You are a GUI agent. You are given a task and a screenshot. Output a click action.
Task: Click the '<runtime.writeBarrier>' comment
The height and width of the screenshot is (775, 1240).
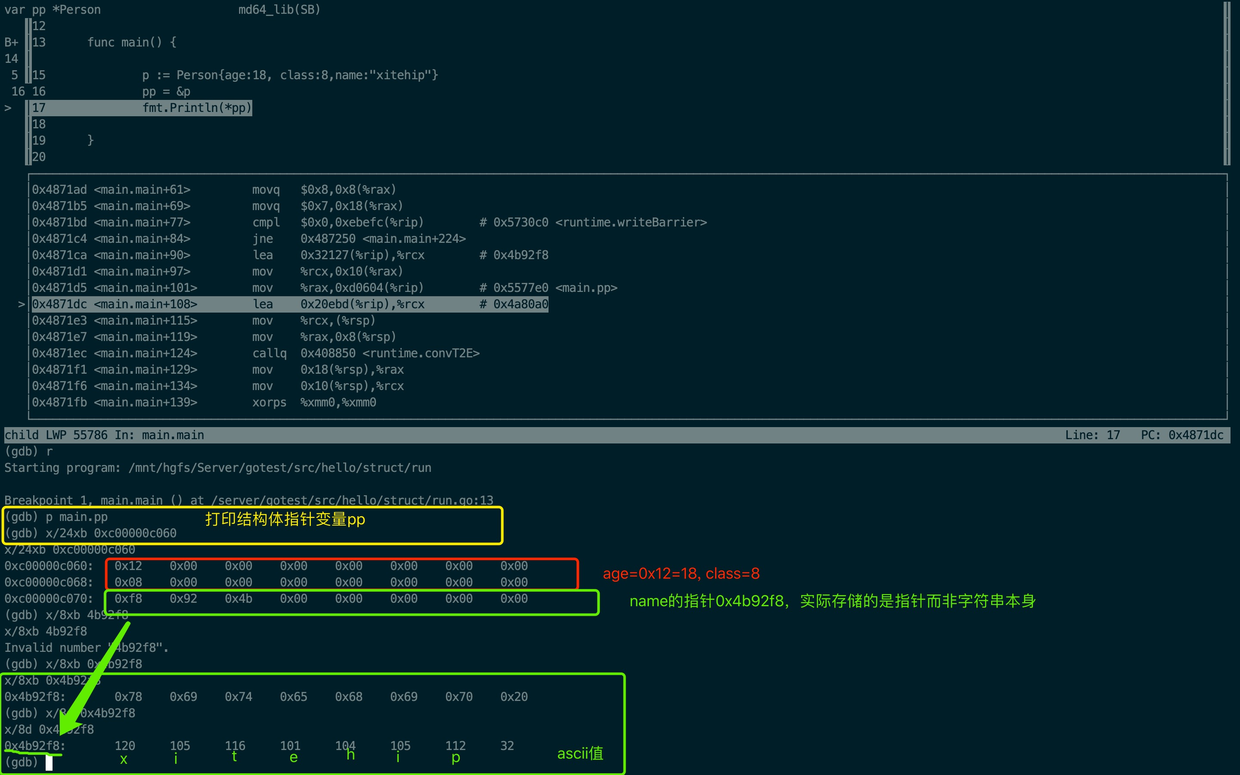pos(631,222)
